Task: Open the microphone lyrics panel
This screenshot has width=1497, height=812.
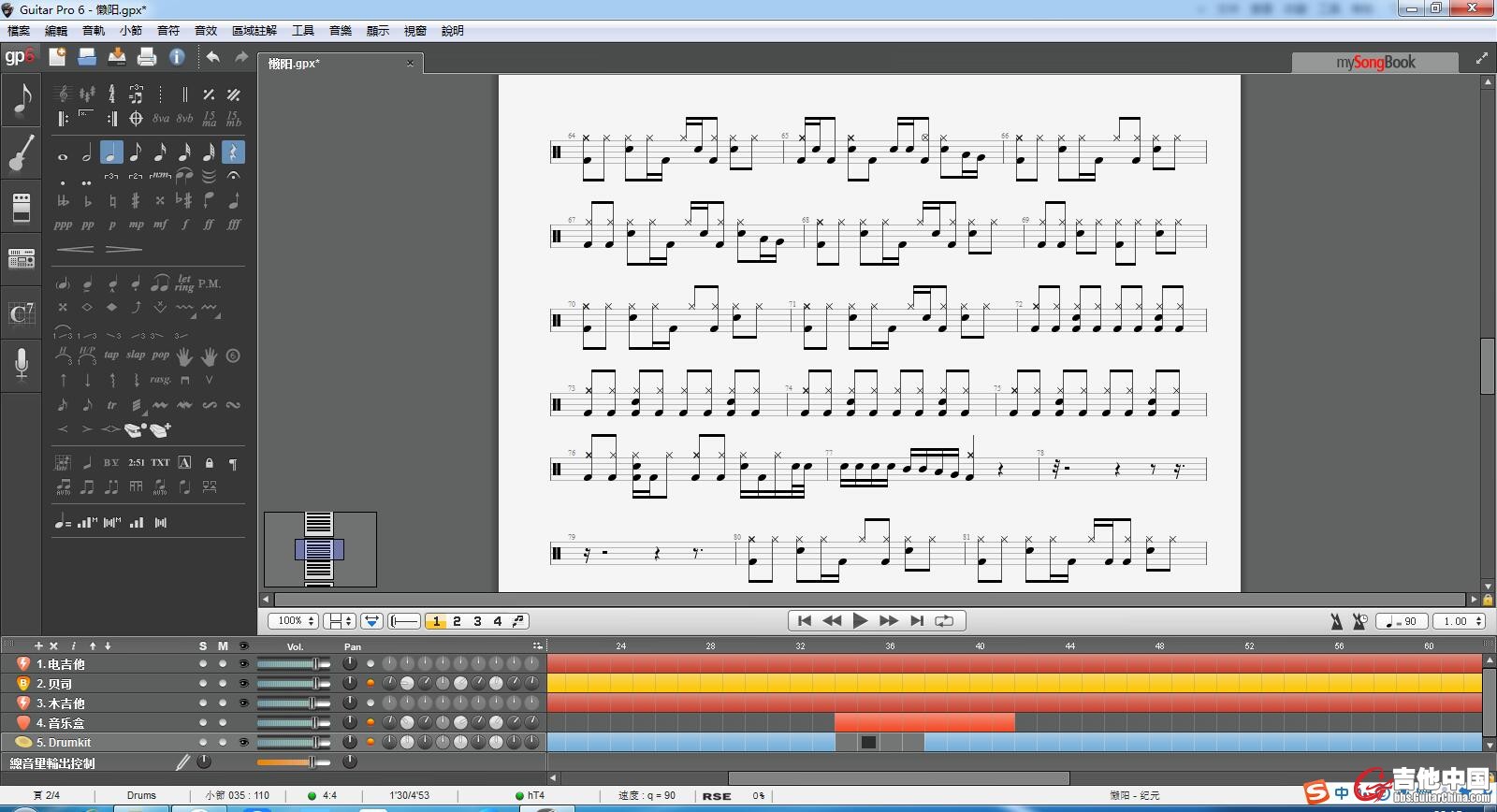Action: [x=21, y=363]
